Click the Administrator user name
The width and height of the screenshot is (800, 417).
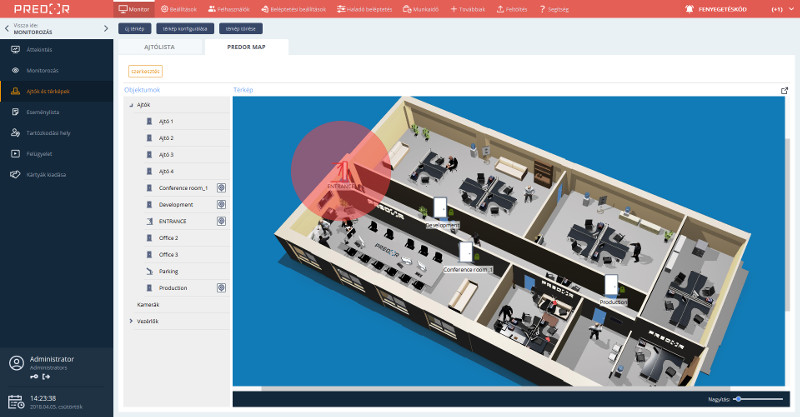[x=52, y=359]
